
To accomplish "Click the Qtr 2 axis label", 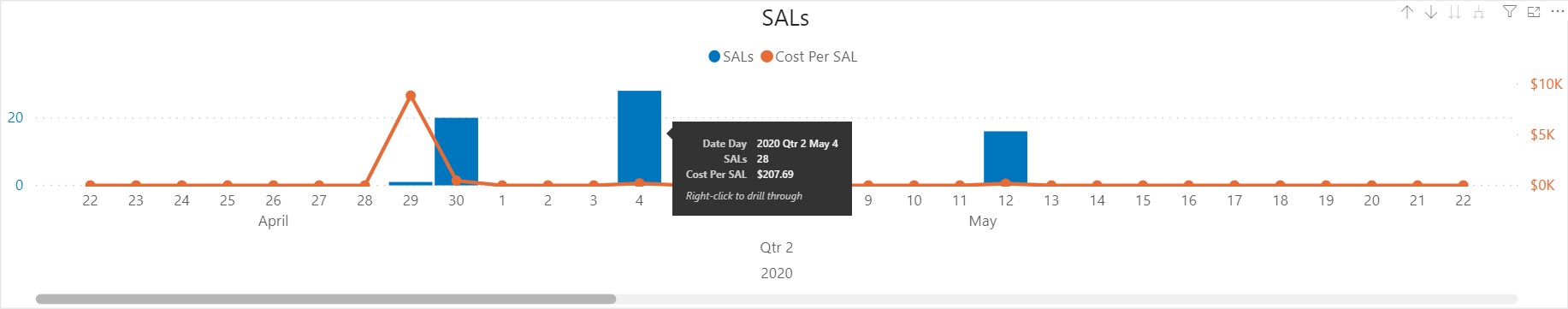I will click(x=777, y=247).
